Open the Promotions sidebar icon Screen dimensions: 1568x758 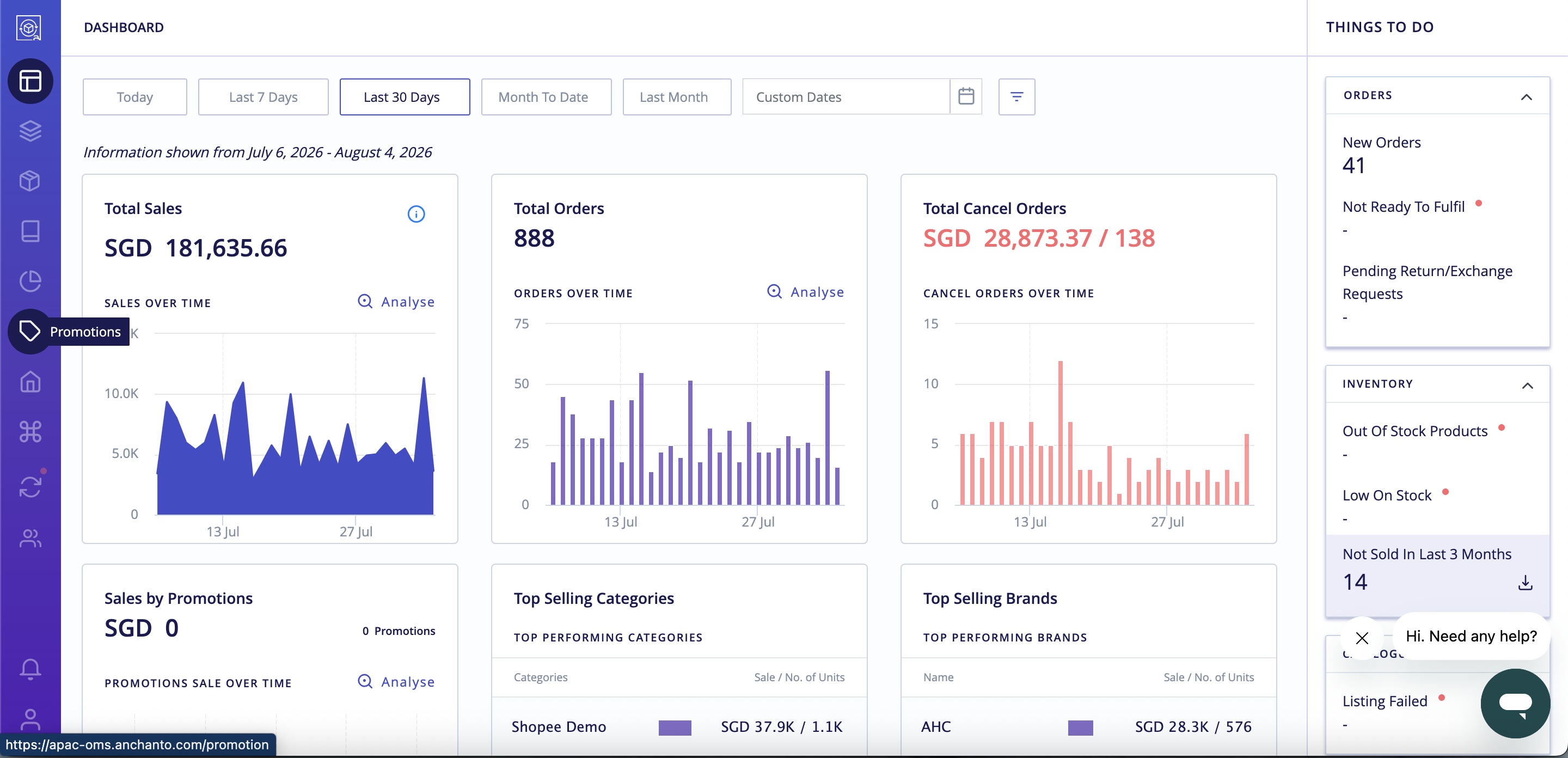click(x=30, y=331)
